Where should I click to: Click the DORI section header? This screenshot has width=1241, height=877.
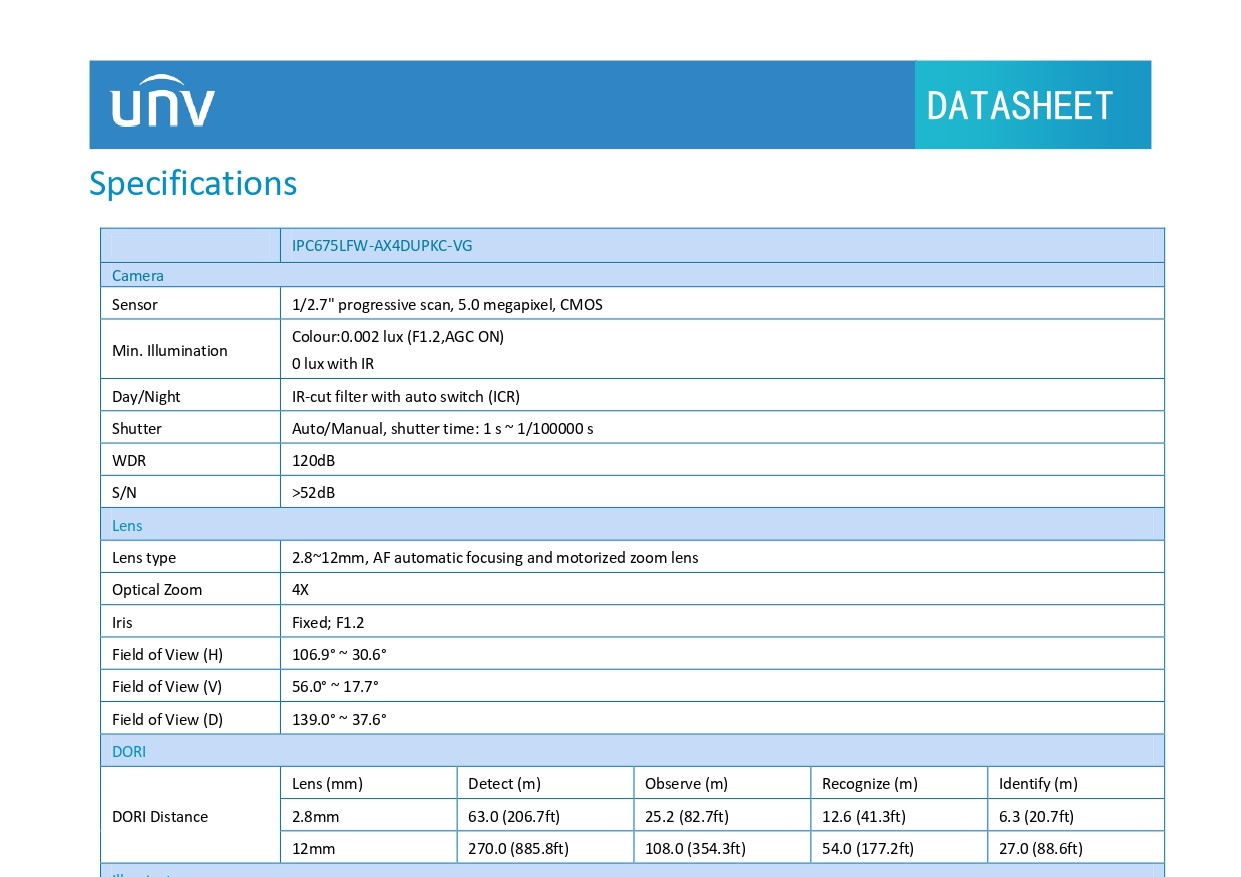click(x=129, y=751)
